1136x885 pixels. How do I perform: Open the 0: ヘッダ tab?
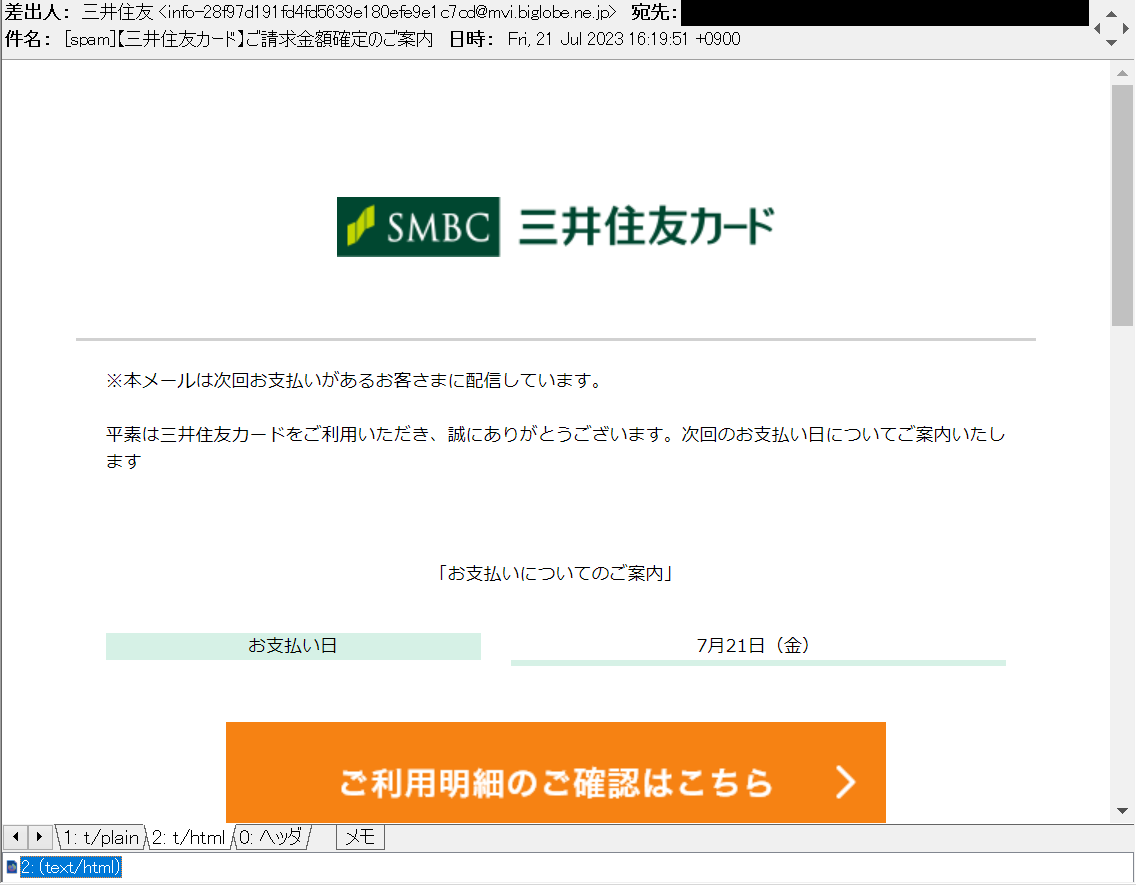(x=271, y=837)
